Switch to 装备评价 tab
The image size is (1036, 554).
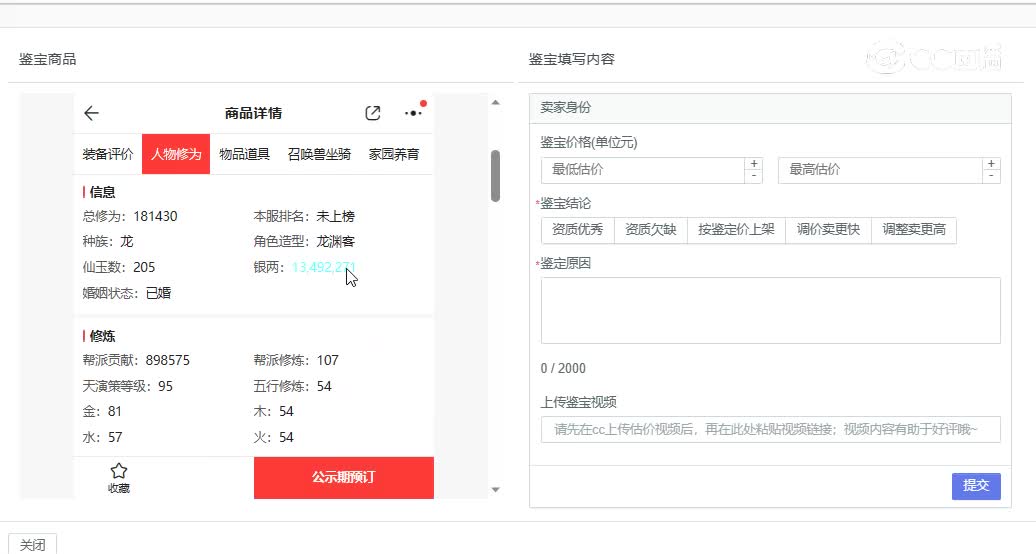click(x=108, y=154)
